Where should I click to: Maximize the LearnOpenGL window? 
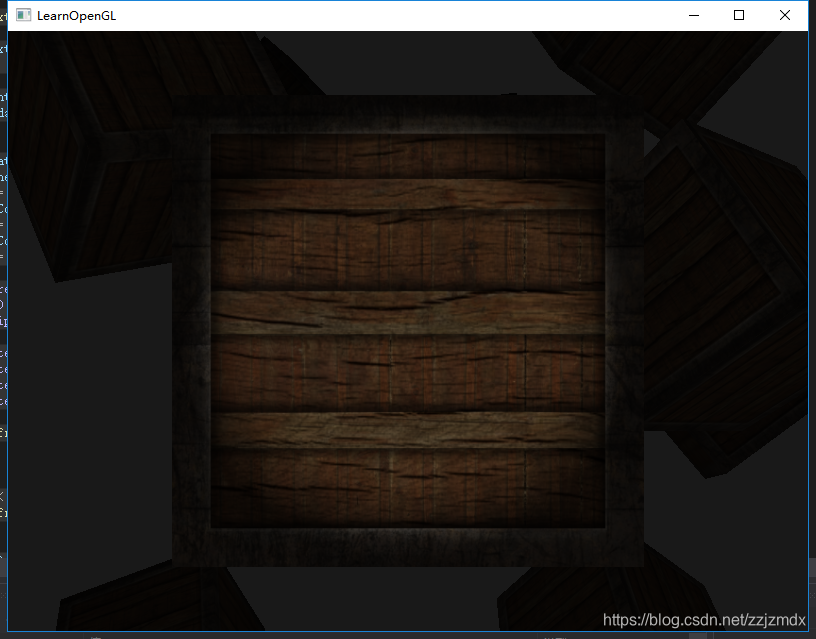click(738, 16)
